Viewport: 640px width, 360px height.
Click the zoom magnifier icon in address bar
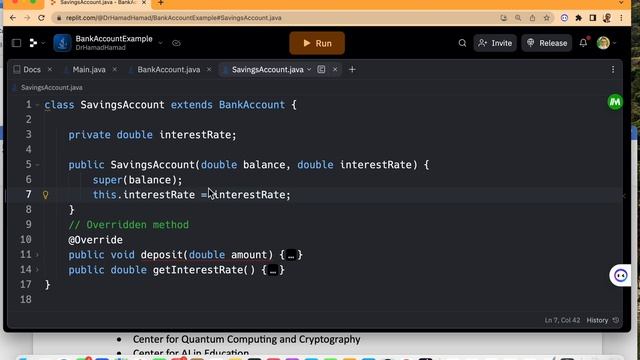pos(518,18)
